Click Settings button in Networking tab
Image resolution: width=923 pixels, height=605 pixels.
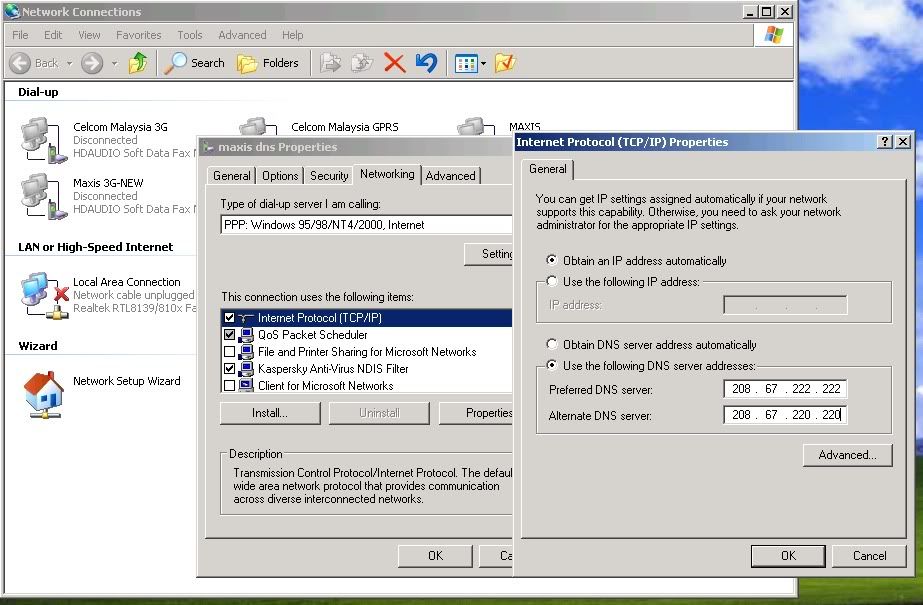pos(489,254)
